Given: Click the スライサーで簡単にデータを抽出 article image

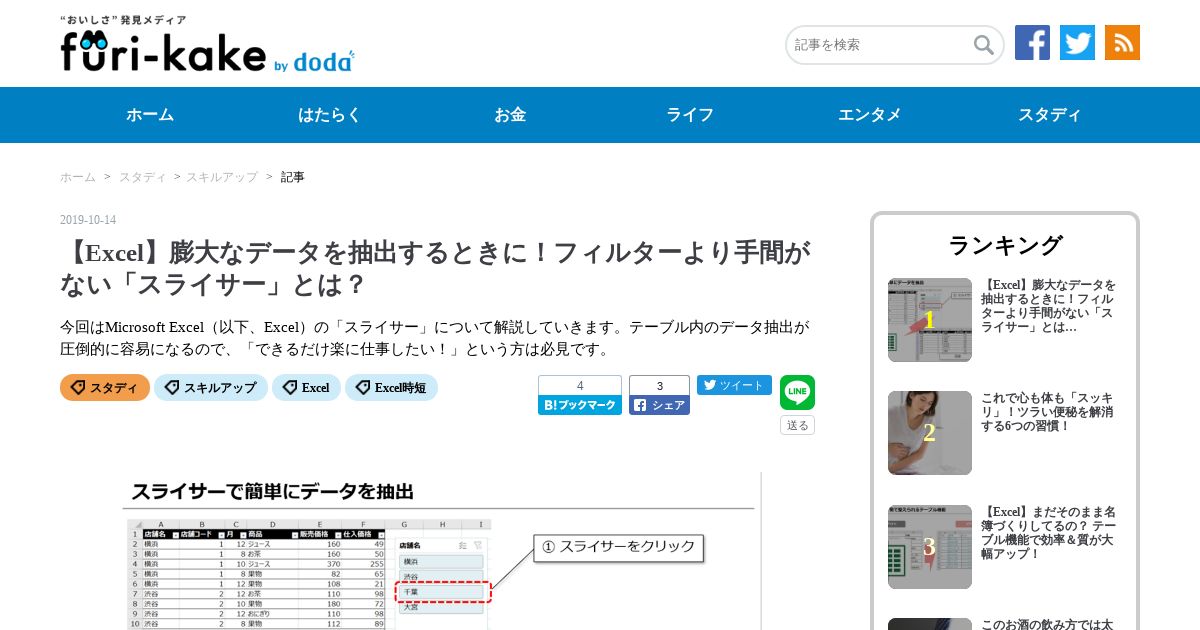Looking at the screenshot, I should (440, 551).
